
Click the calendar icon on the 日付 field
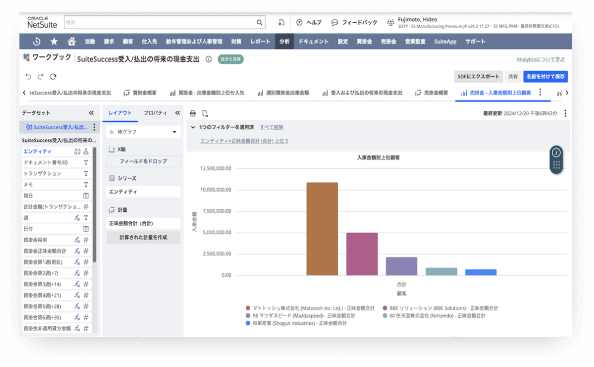coord(86,229)
